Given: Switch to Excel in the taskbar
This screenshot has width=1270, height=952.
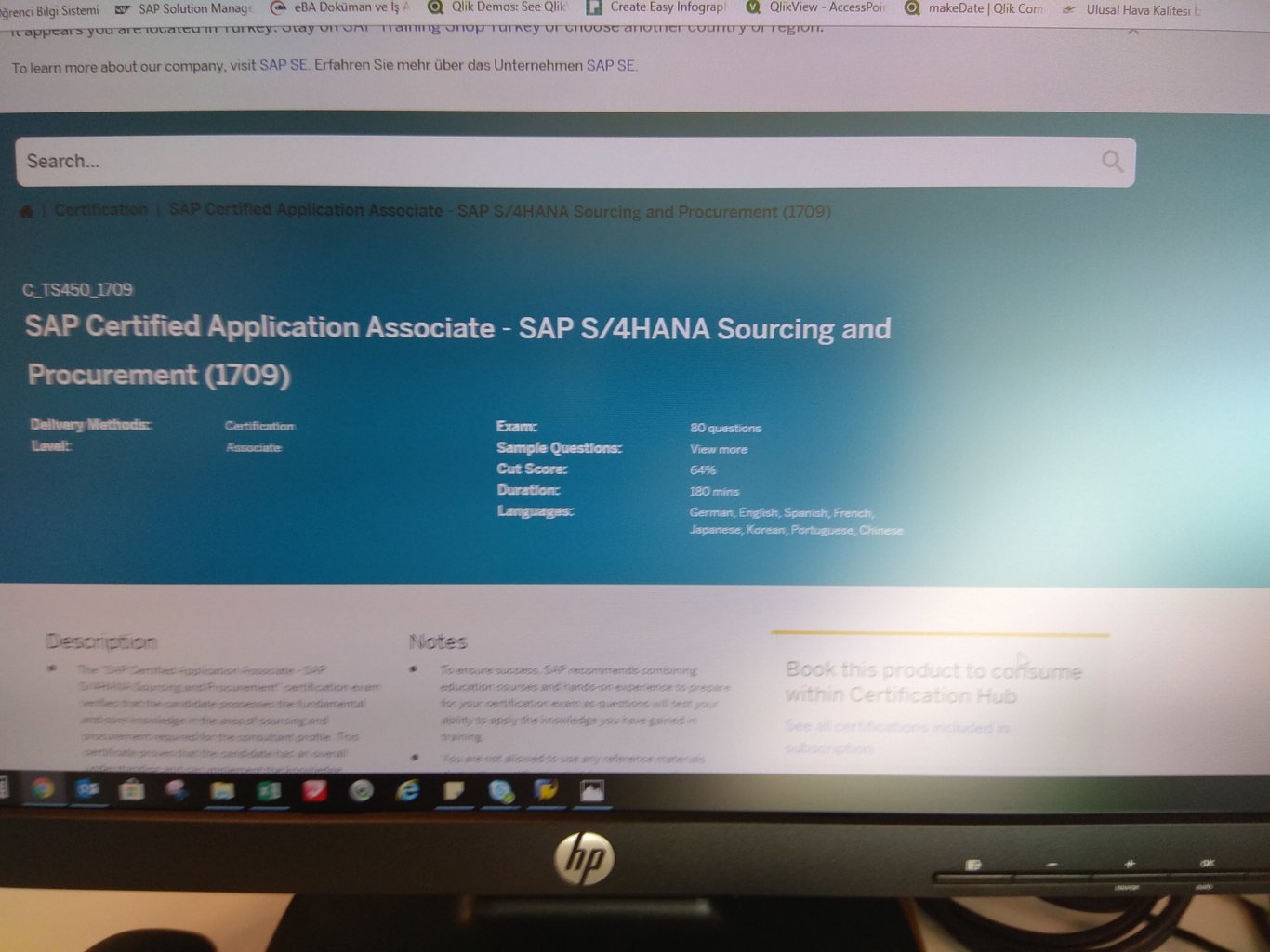Looking at the screenshot, I should tap(269, 791).
